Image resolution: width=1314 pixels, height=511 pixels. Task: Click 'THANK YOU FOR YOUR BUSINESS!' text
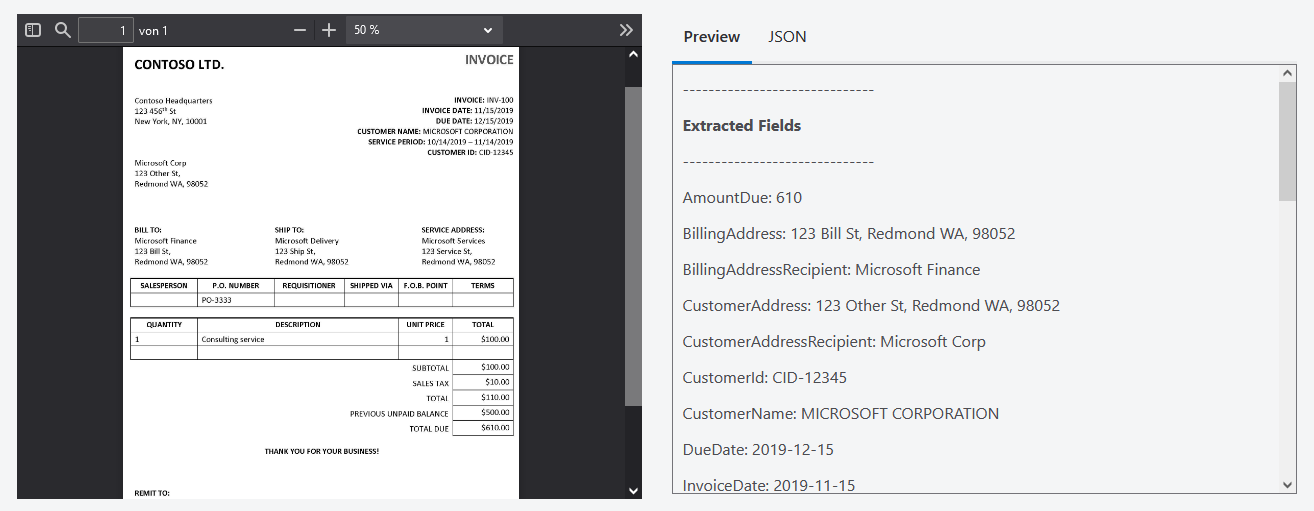321,452
